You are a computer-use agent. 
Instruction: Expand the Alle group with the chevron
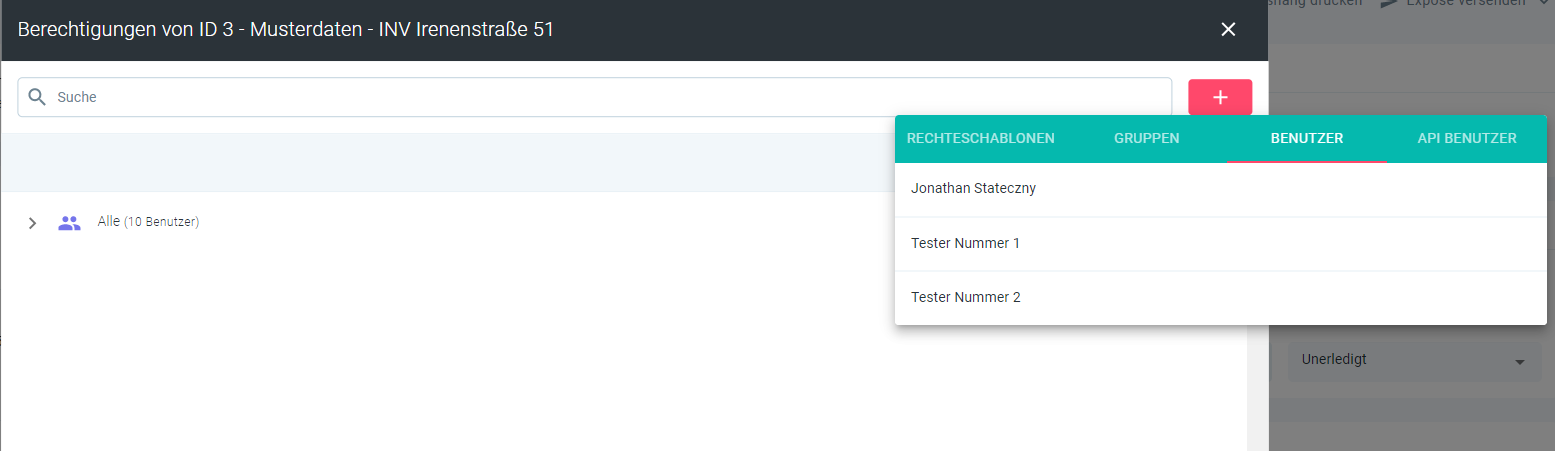(x=32, y=223)
